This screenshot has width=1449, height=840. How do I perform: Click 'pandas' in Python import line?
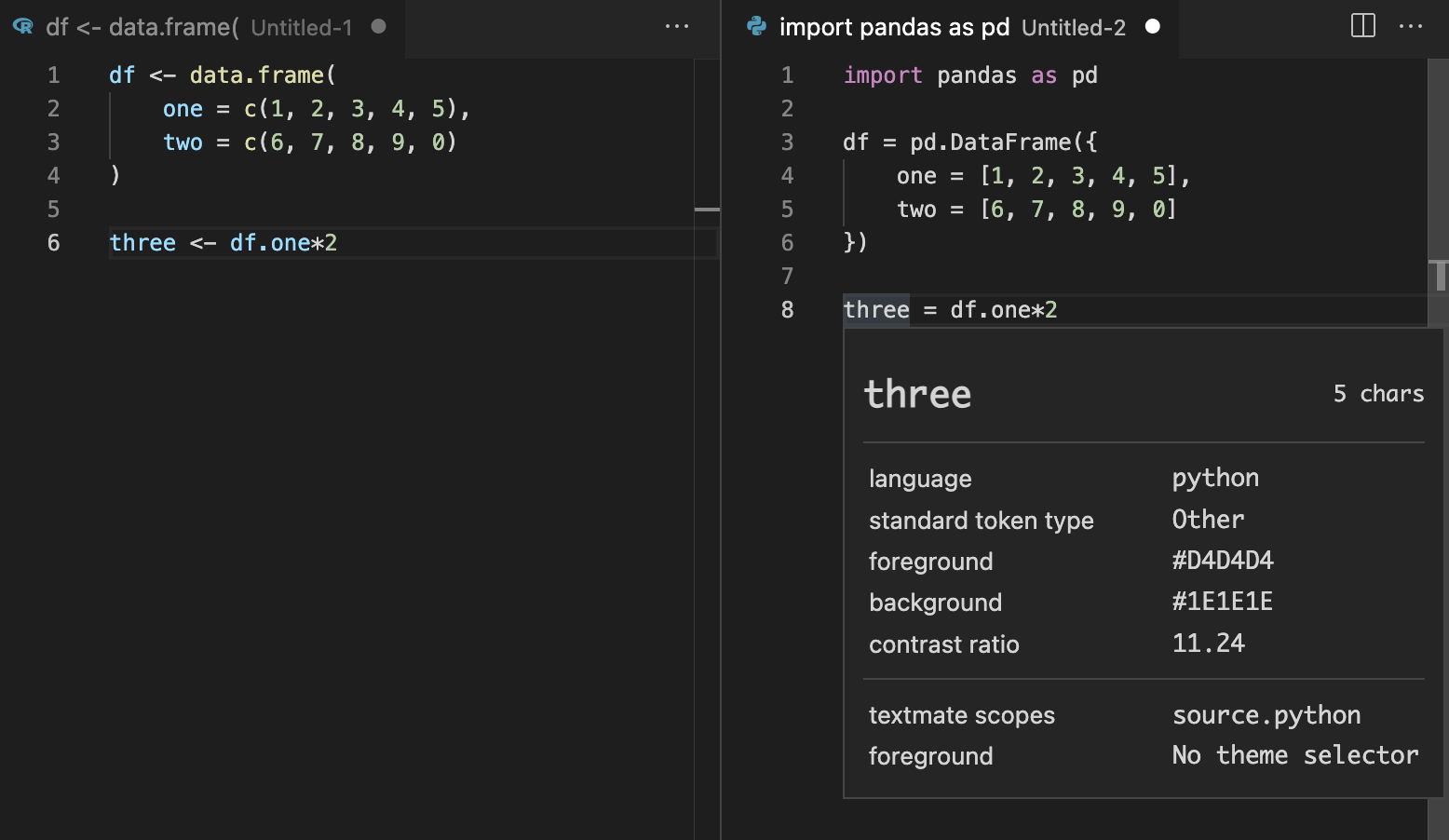pos(977,75)
